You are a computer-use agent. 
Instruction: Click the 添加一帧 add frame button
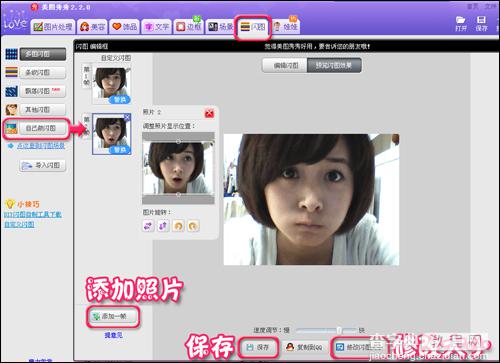point(113,316)
